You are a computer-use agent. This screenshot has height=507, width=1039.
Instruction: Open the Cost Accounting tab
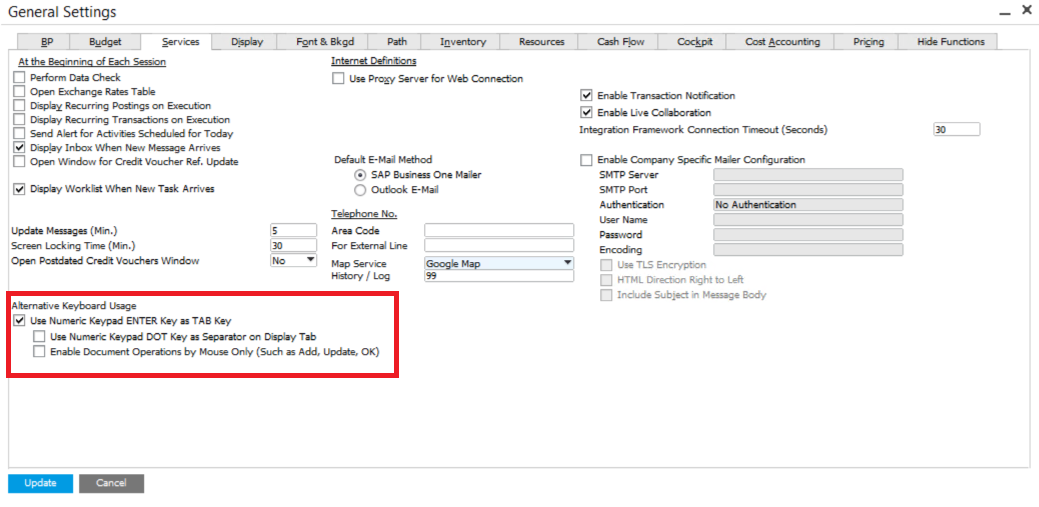point(782,42)
